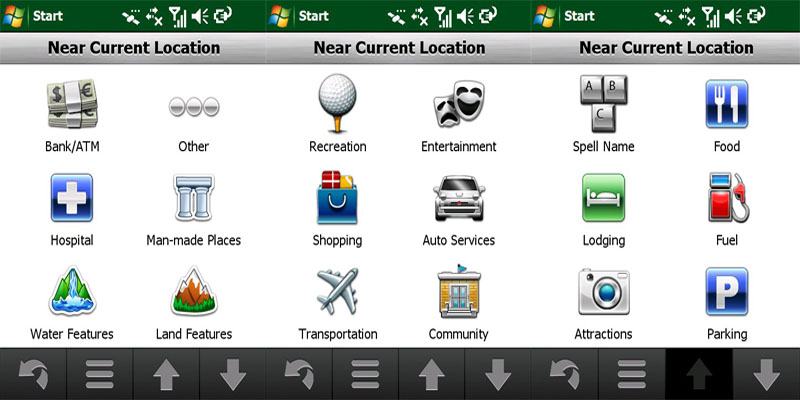Screen dimensions: 800x400
Task: Open the Land Features mountain icon
Action: [x=194, y=290]
